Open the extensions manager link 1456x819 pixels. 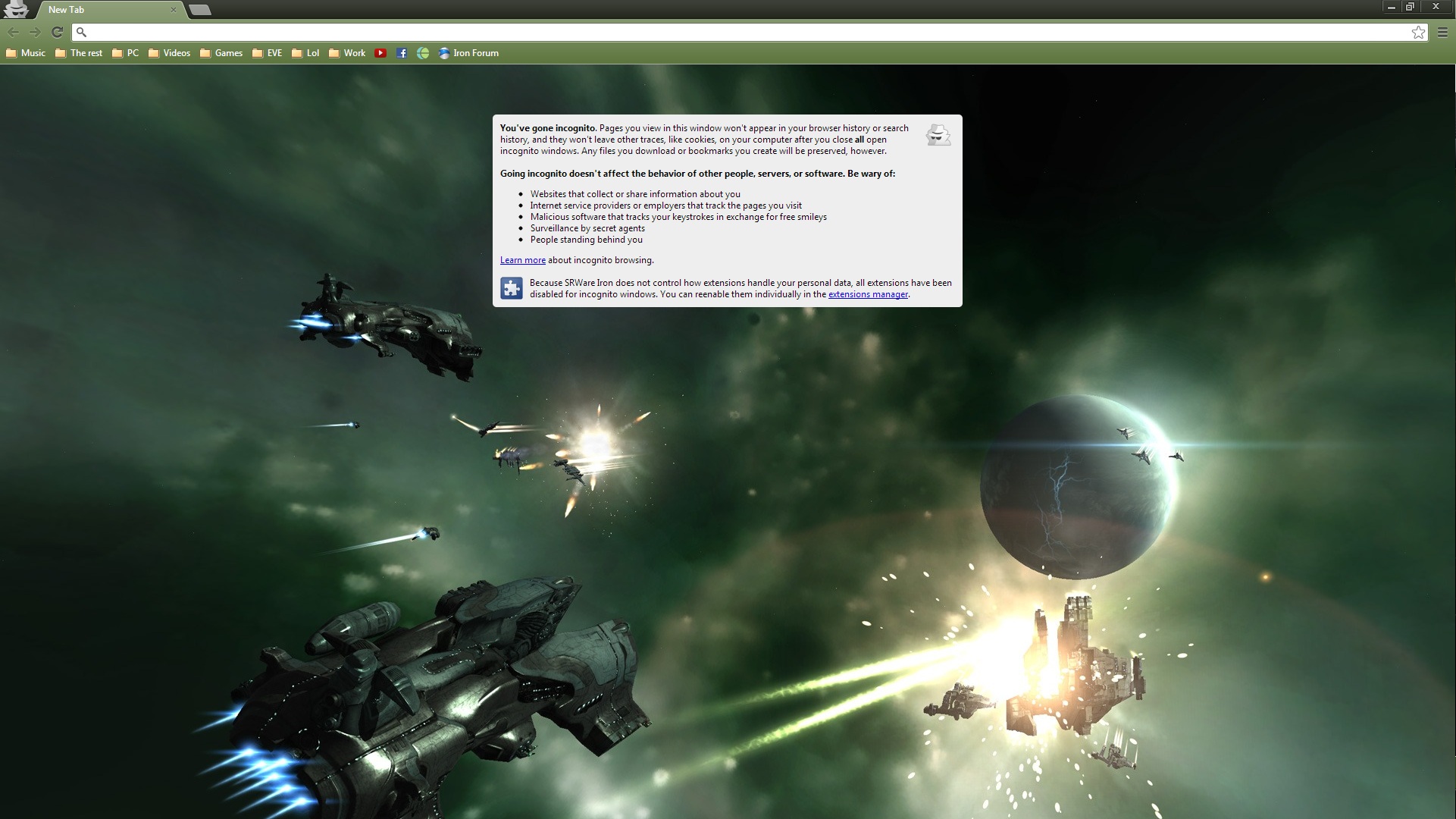point(868,294)
